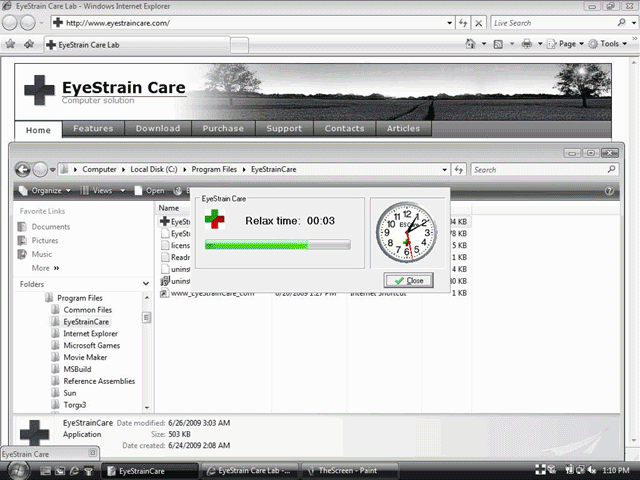Open the Organize dropdown in Explorer
The image size is (640, 480).
[x=45, y=191]
